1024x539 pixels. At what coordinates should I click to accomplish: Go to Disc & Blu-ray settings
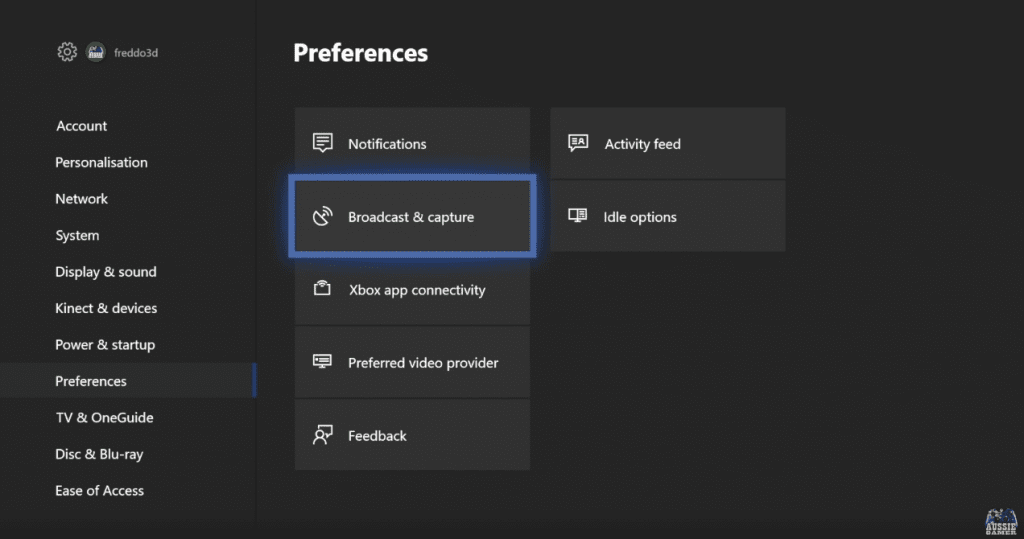(x=99, y=454)
